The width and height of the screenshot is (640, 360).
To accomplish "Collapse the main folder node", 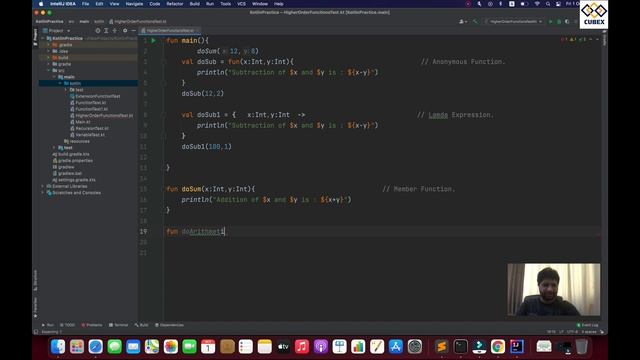I will (x=54, y=77).
